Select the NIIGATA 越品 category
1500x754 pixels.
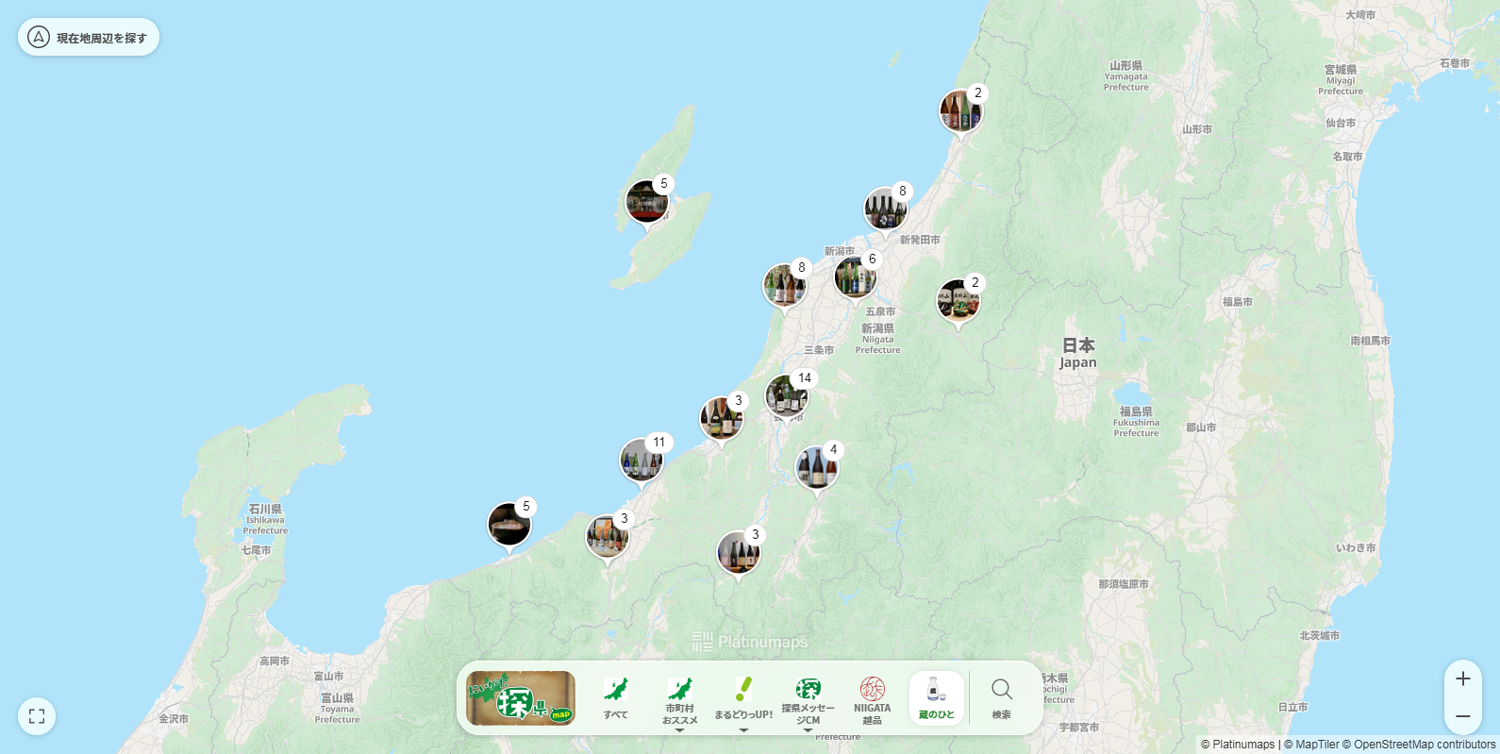pos(872,698)
